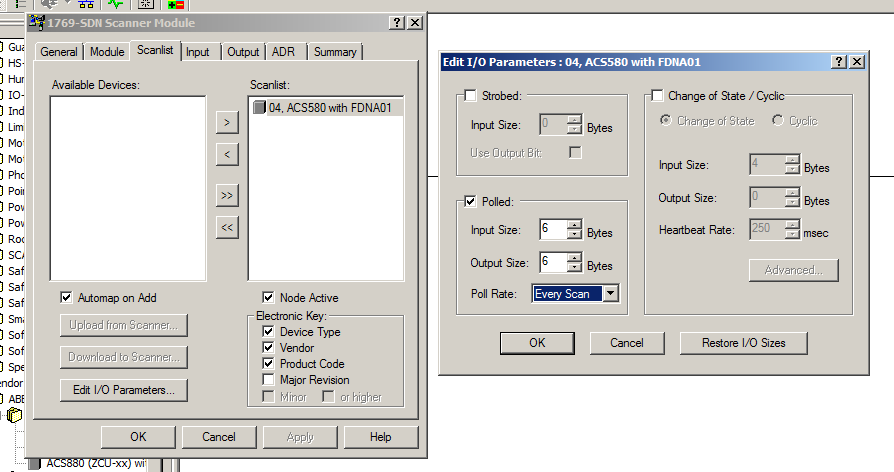Toggle the Change of State / Cyclic checkbox
Image resolution: width=894 pixels, height=472 pixels.
[658, 95]
